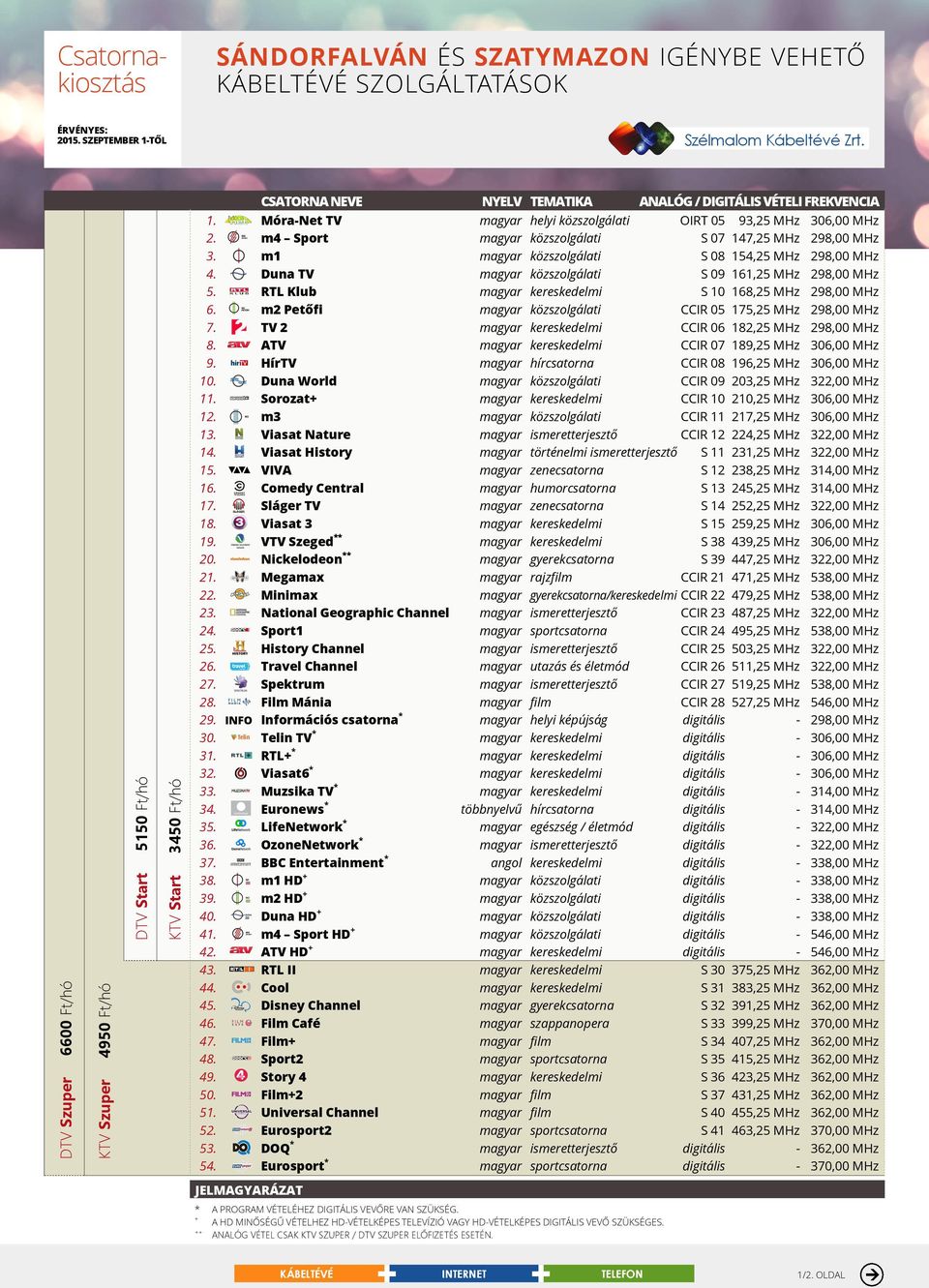Click the Szélmalom Kábeltévé Zrt. logo
Image resolution: width=929 pixels, height=1288 pixels.
(x=737, y=138)
